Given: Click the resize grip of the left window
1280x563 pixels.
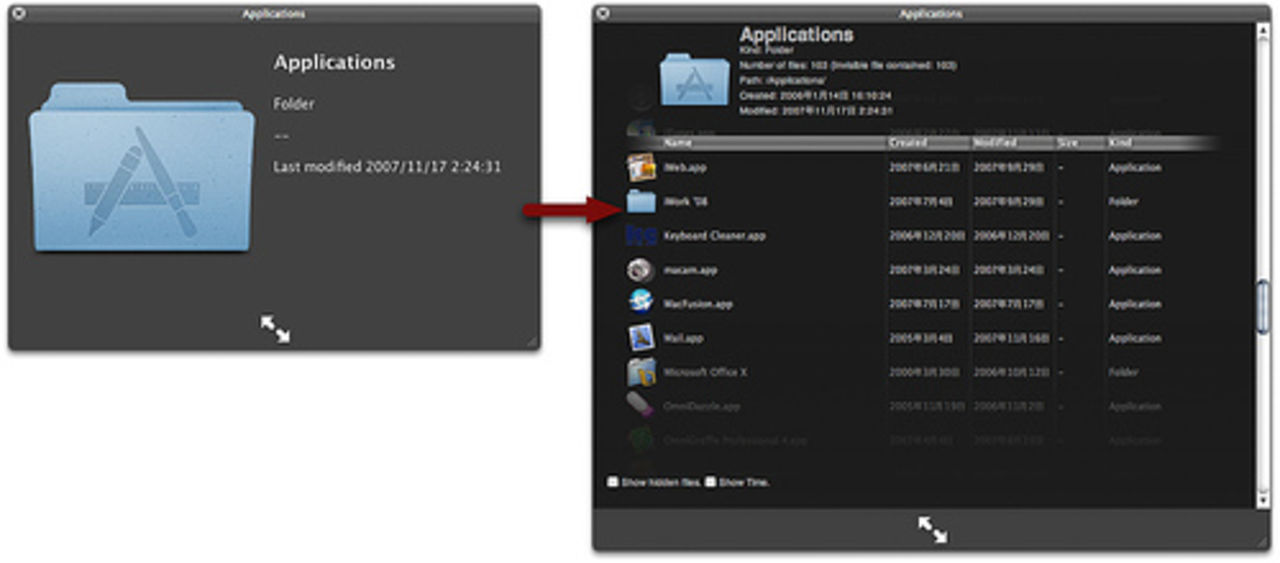Looking at the screenshot, I should pyautogui.click(x=533, y=342).
